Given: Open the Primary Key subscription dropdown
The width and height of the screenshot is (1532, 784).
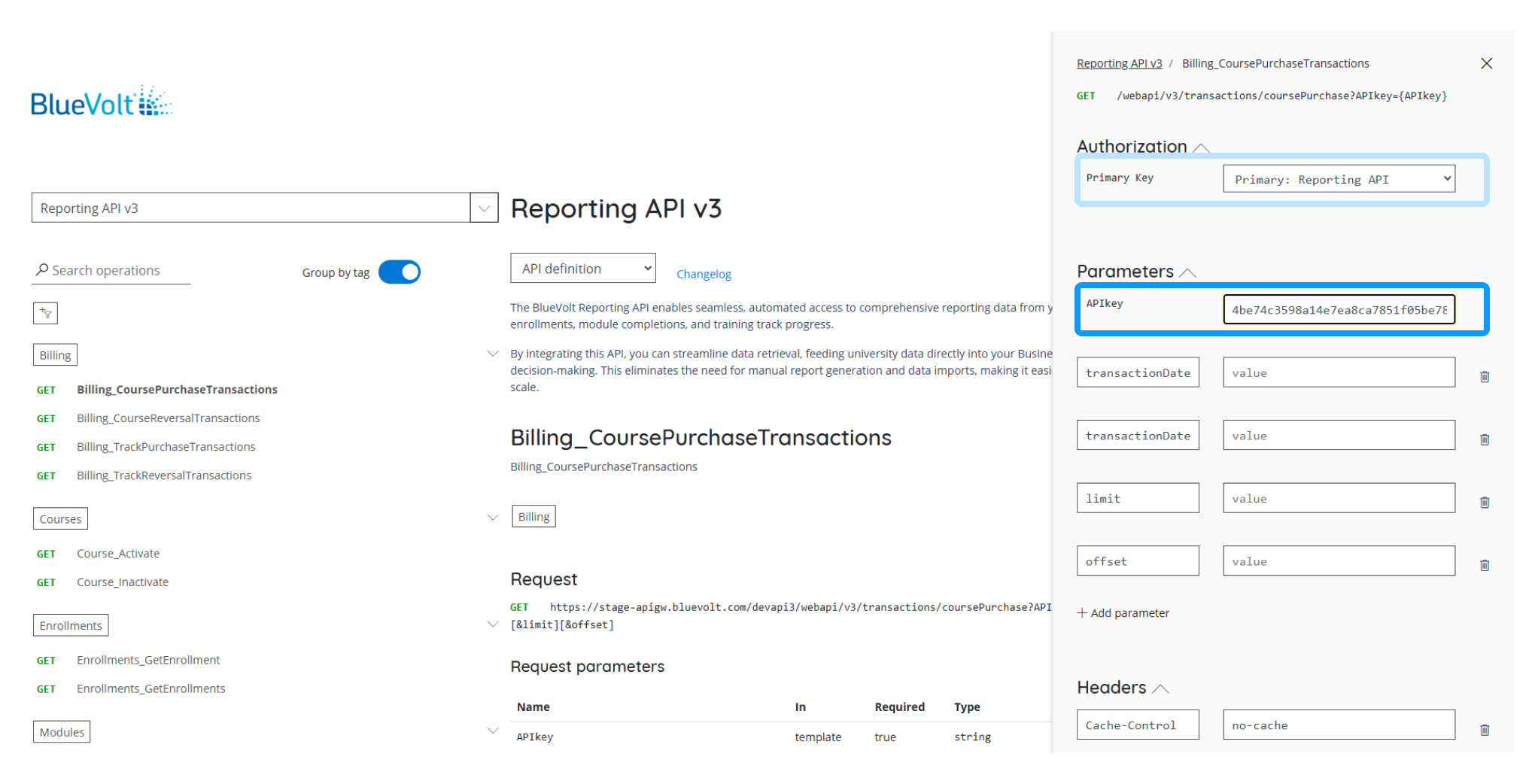Looking at the screenshot, I should coord(1339,179).
